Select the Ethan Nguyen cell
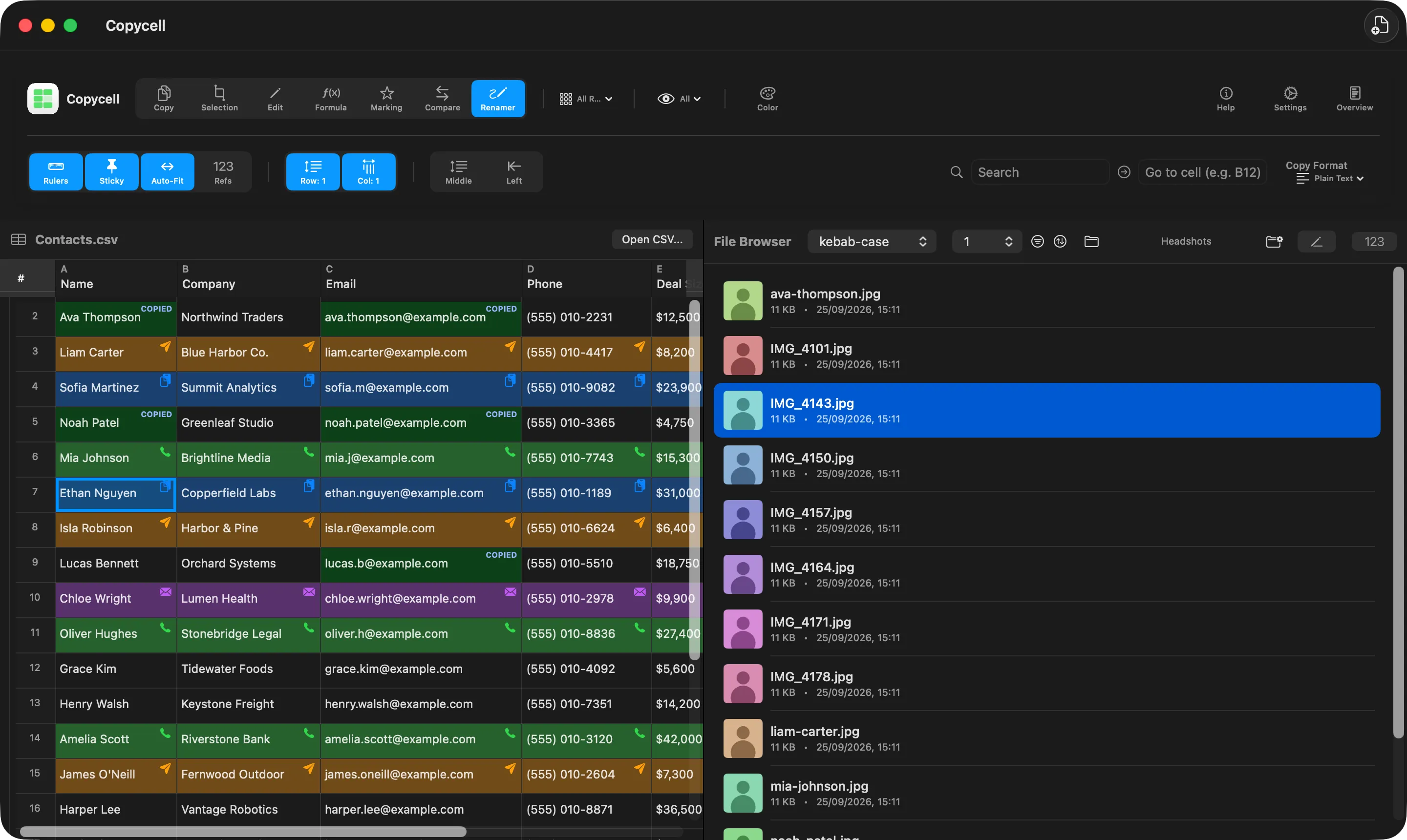 (115, 494)
